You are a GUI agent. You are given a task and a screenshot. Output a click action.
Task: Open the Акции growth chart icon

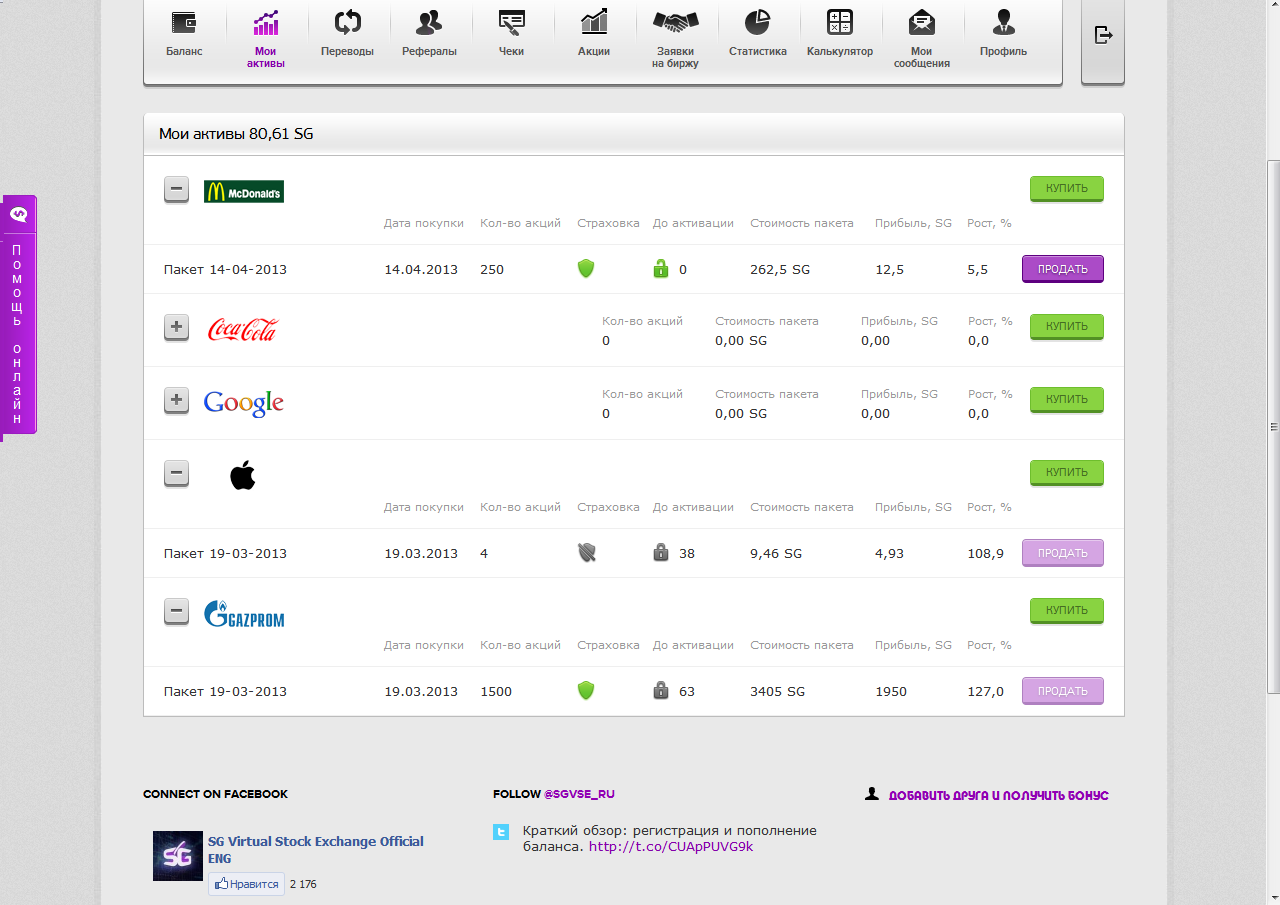[x=594, y=22]
